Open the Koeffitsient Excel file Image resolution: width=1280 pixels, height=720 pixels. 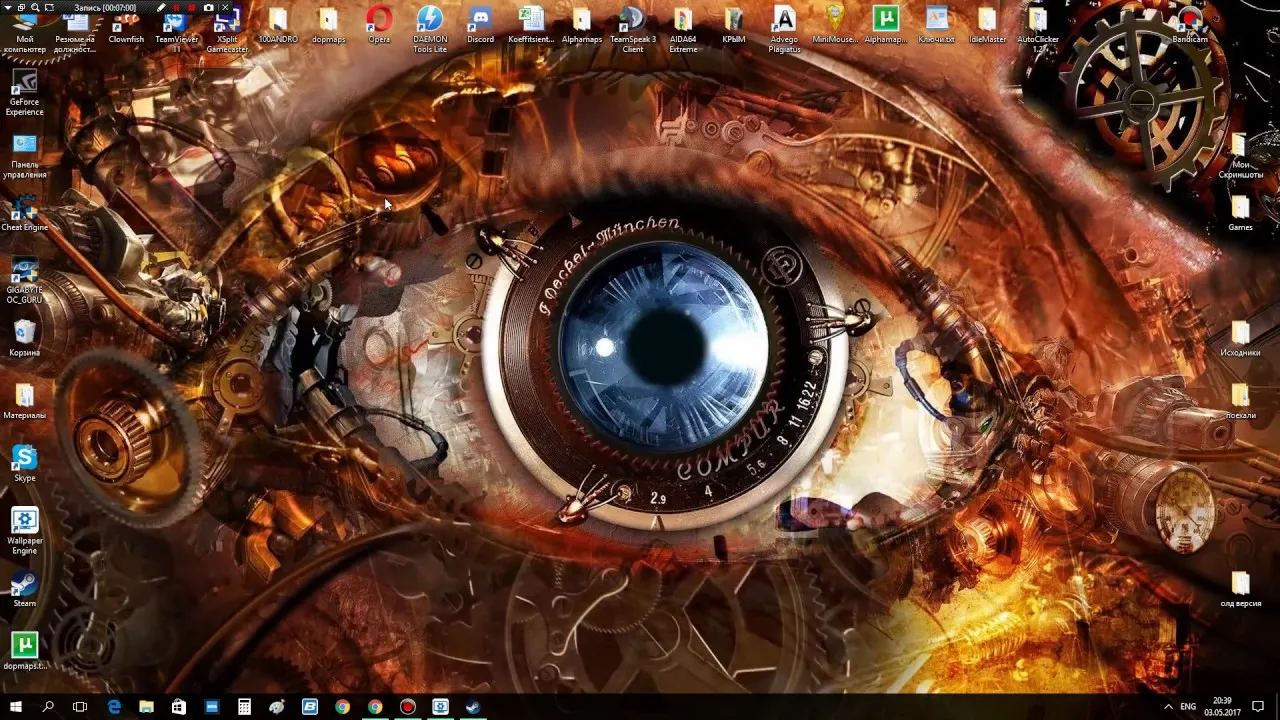coord(532,27)
